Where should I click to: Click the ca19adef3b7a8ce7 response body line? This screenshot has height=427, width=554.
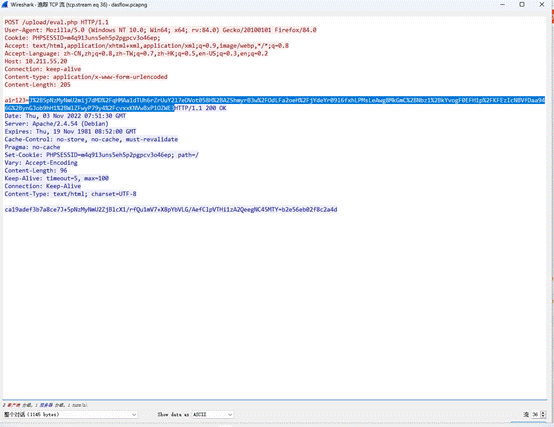pyautogui.click(x=171, y=209)
